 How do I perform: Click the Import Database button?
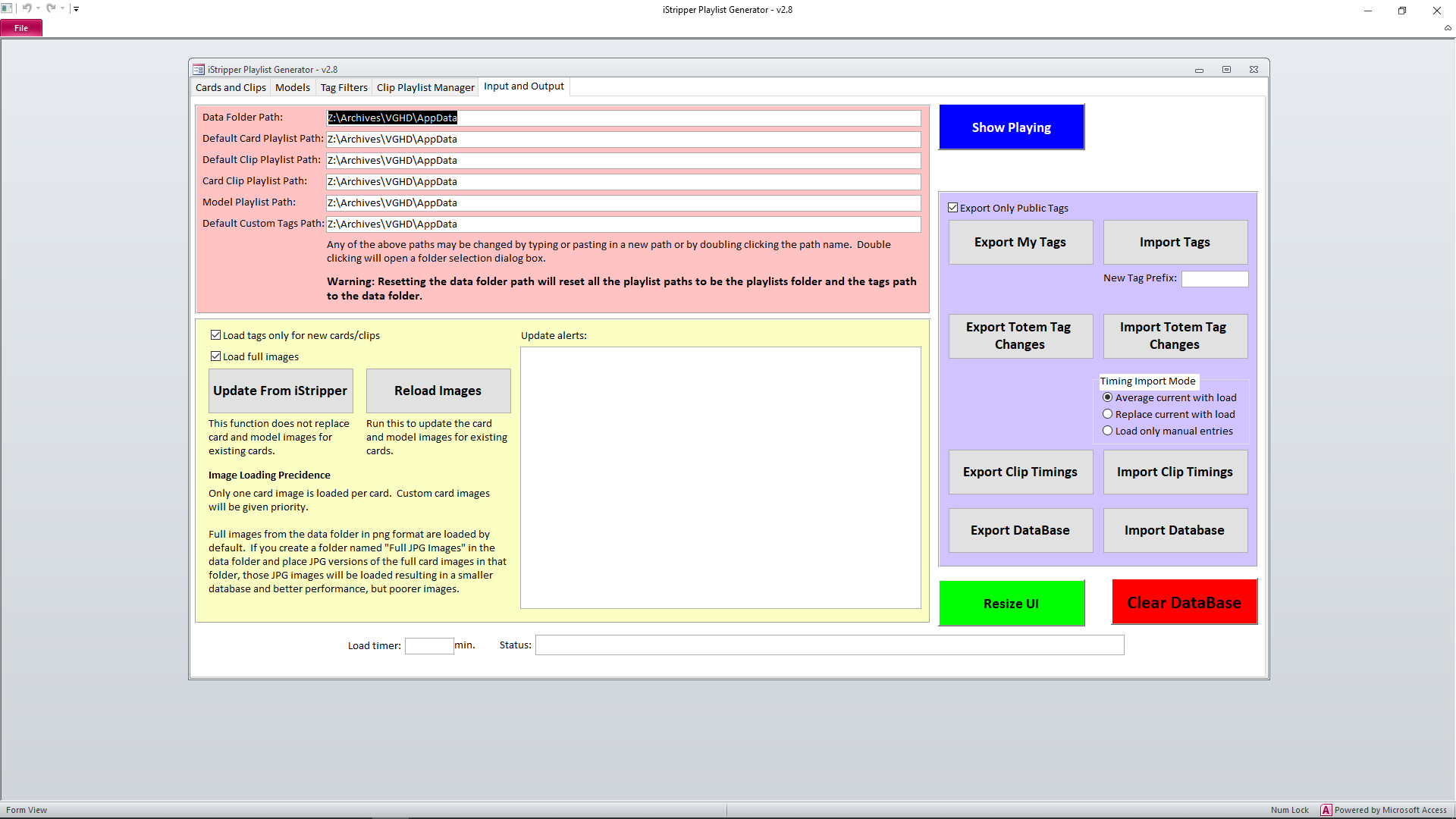(x=1175, y=530)
